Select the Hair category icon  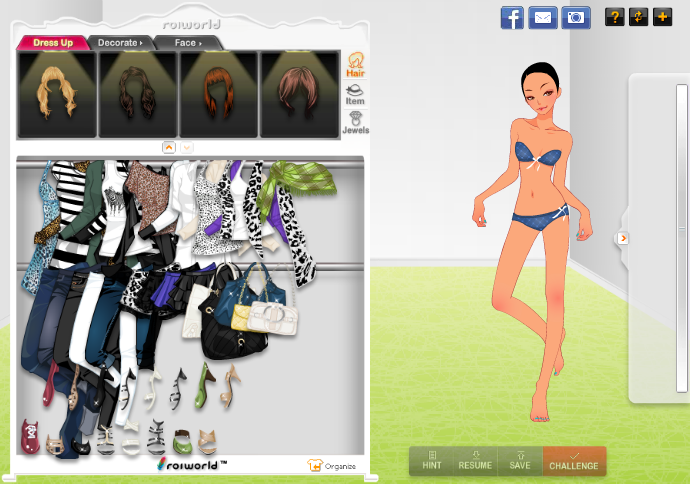click(355, 66)
